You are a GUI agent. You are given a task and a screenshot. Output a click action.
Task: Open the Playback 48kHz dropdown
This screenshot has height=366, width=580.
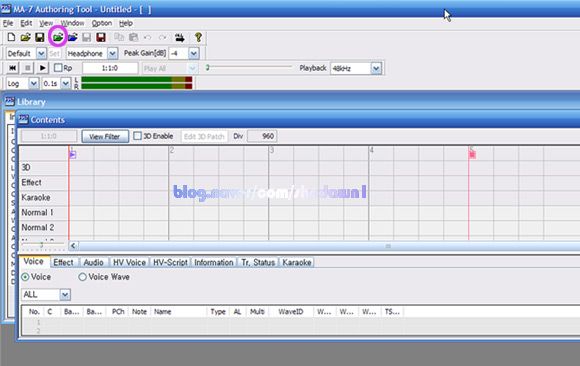coord(376,68)
